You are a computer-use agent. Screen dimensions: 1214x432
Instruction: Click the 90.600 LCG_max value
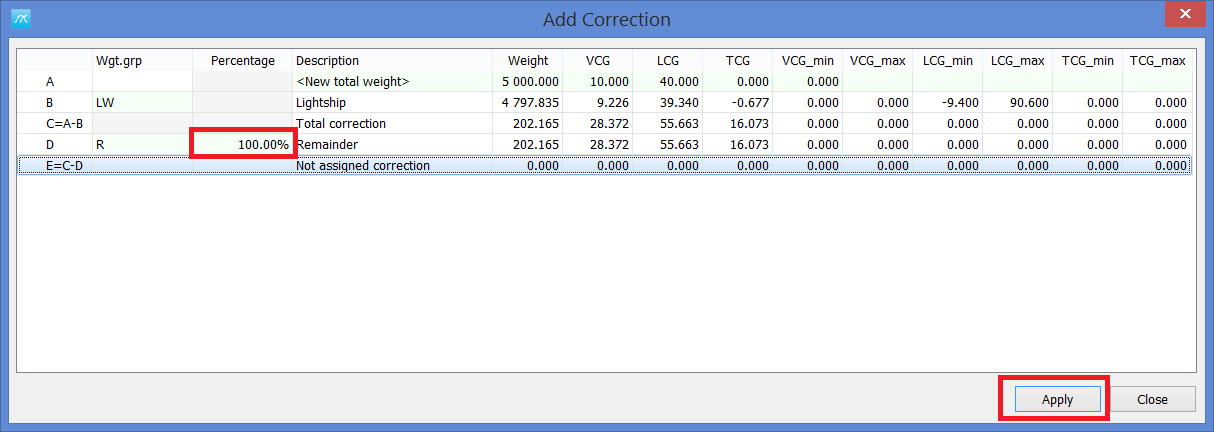(x=1017, y=102)
